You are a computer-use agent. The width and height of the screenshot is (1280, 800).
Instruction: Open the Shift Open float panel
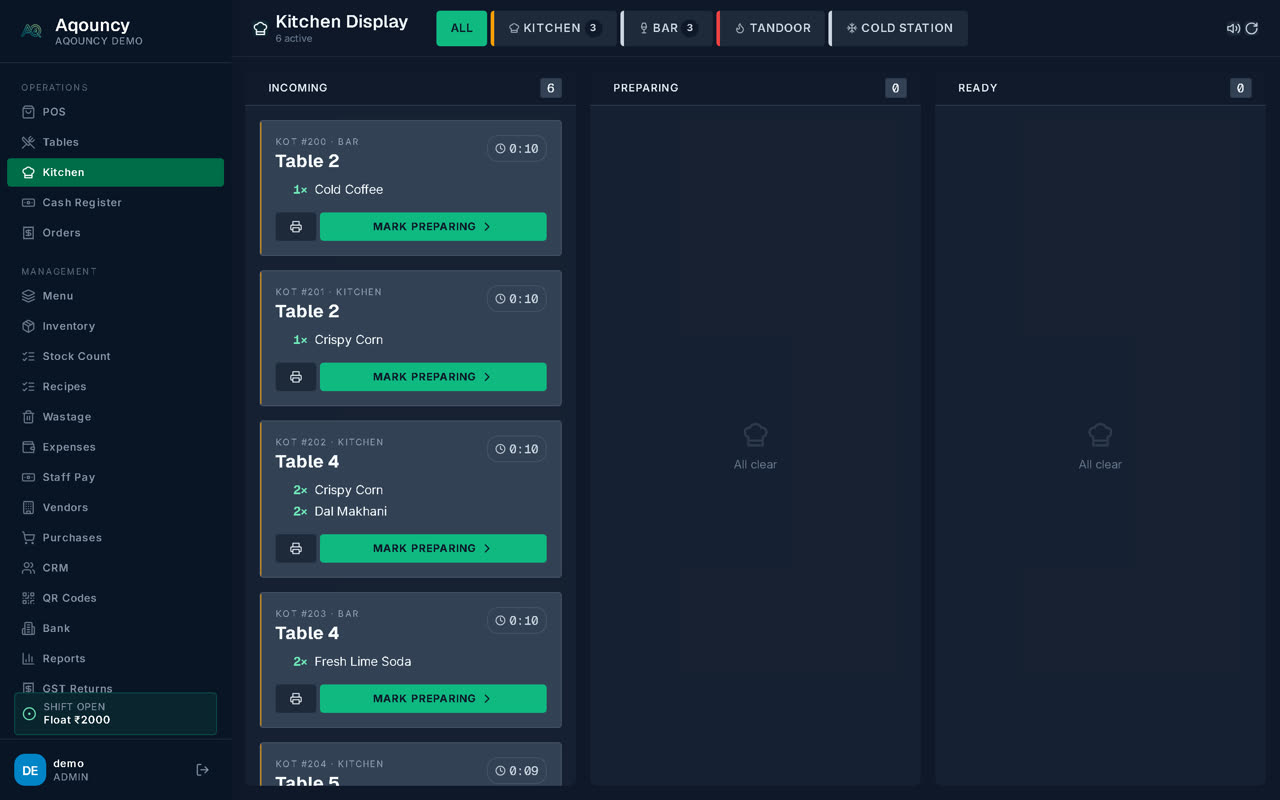(x=115, y=714)
